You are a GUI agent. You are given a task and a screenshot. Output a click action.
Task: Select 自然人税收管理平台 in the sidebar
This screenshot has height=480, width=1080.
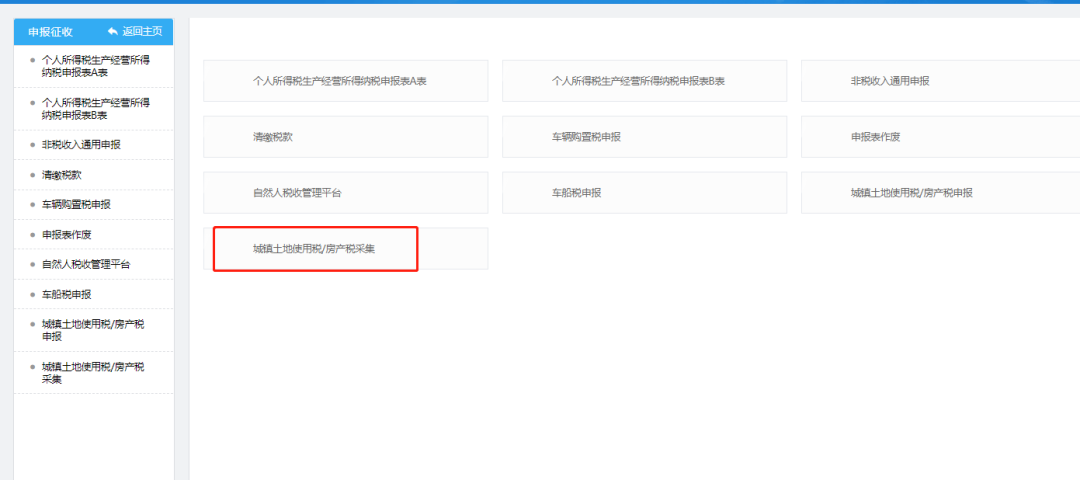pyautogui.click(x=94, y=264)
